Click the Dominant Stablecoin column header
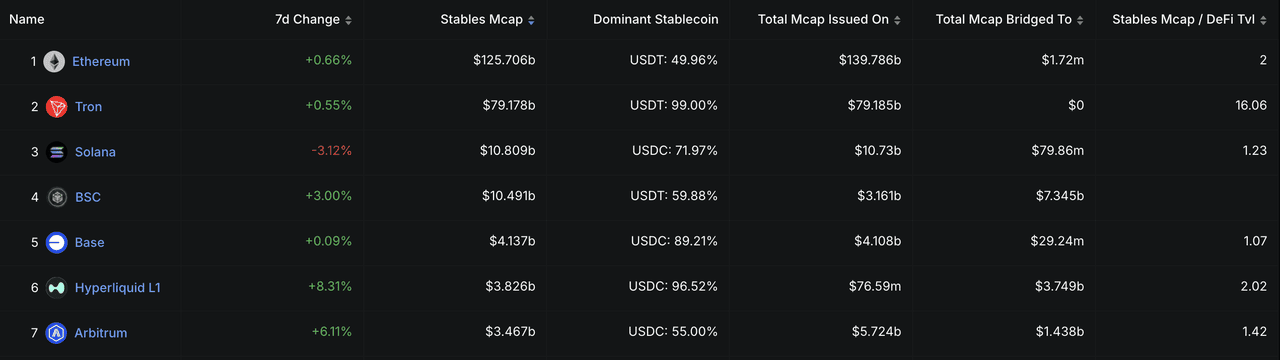The width and height of the screenshot is (1280, 360). 655,20
